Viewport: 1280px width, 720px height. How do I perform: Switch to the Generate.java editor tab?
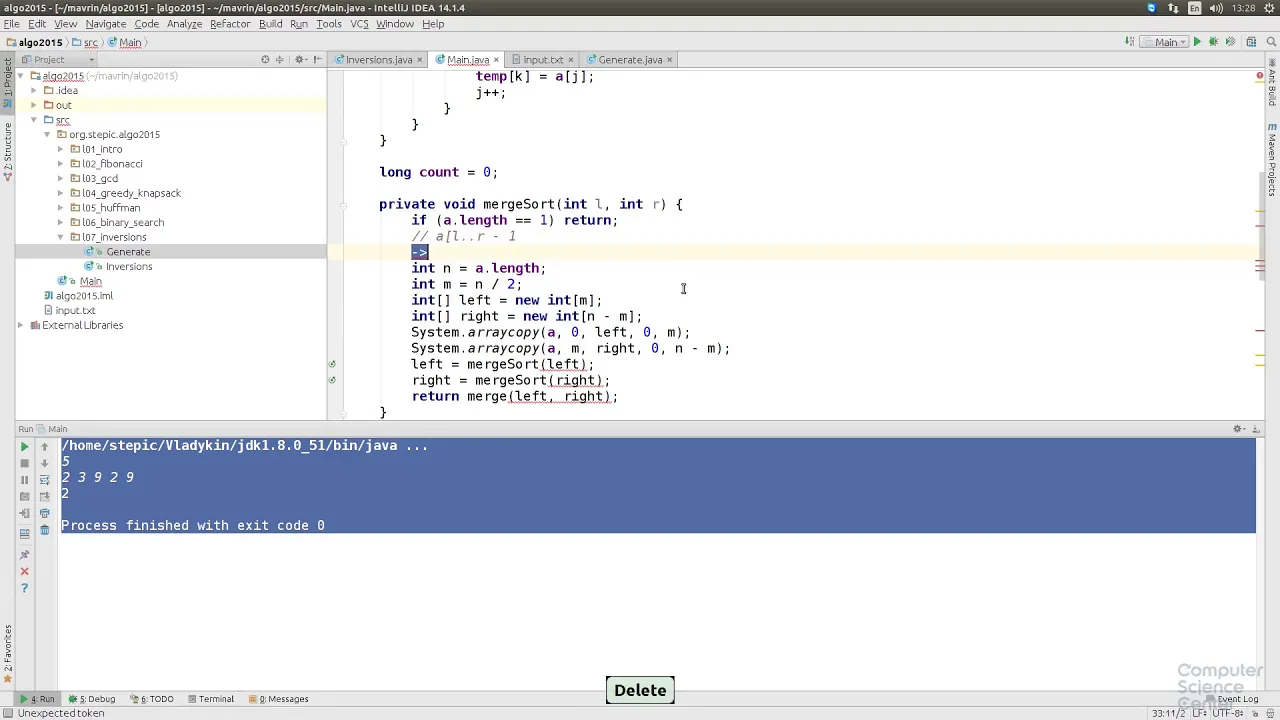click(630, 60)
